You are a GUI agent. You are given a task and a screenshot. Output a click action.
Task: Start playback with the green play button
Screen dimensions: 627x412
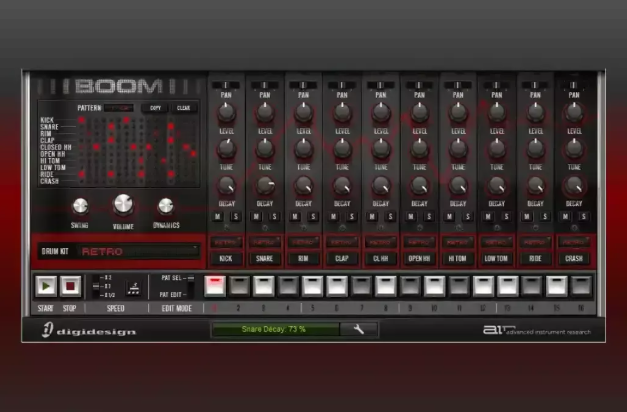[x=46, y=286]
